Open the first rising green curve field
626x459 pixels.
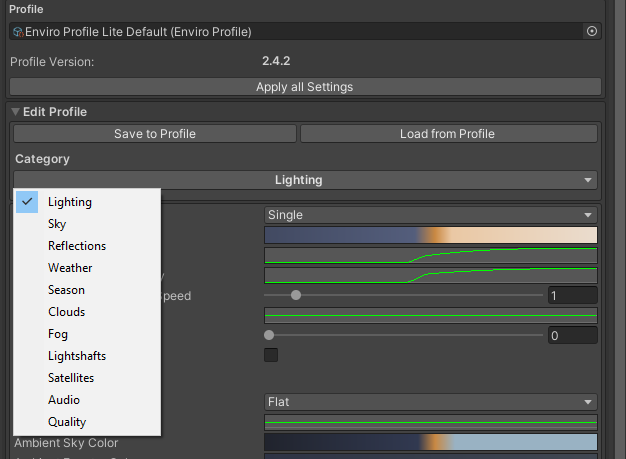click(x=431, y=255)
